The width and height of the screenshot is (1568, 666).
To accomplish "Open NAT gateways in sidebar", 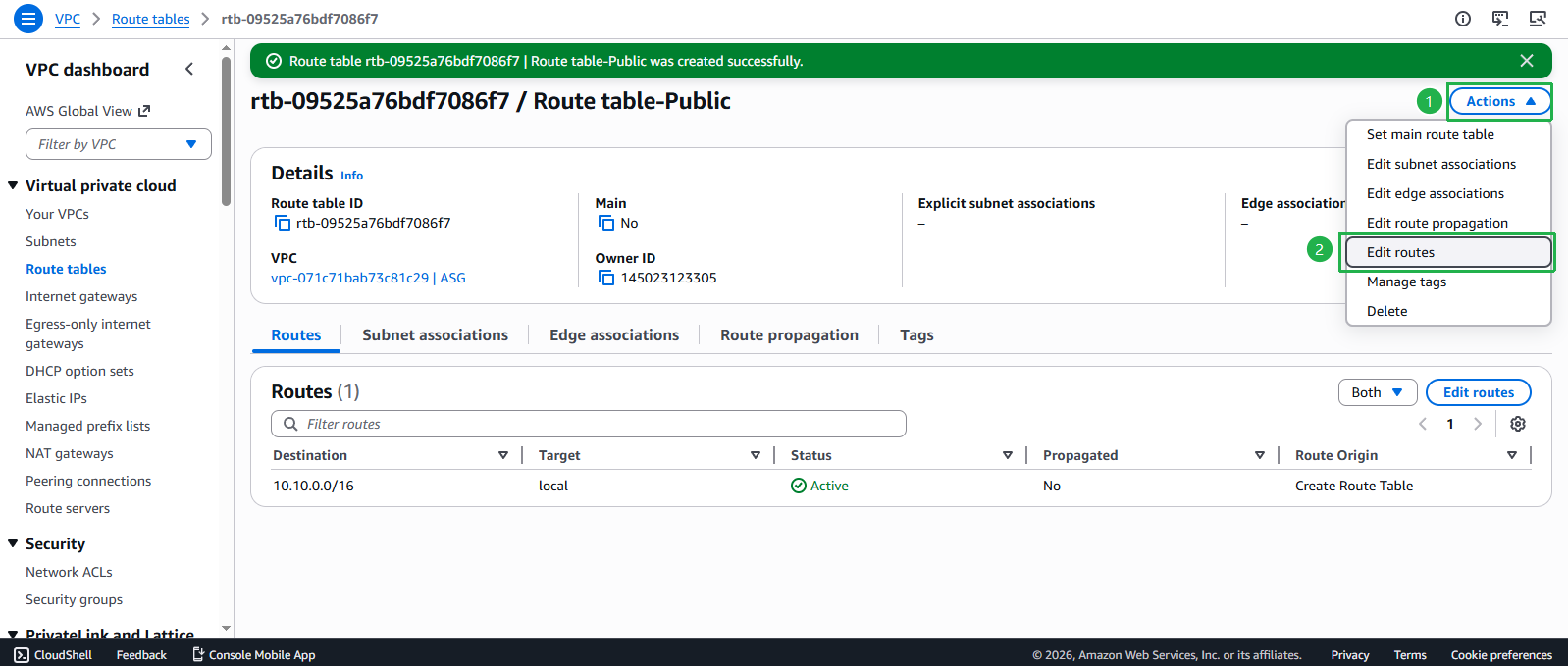I will coord(69,453).
